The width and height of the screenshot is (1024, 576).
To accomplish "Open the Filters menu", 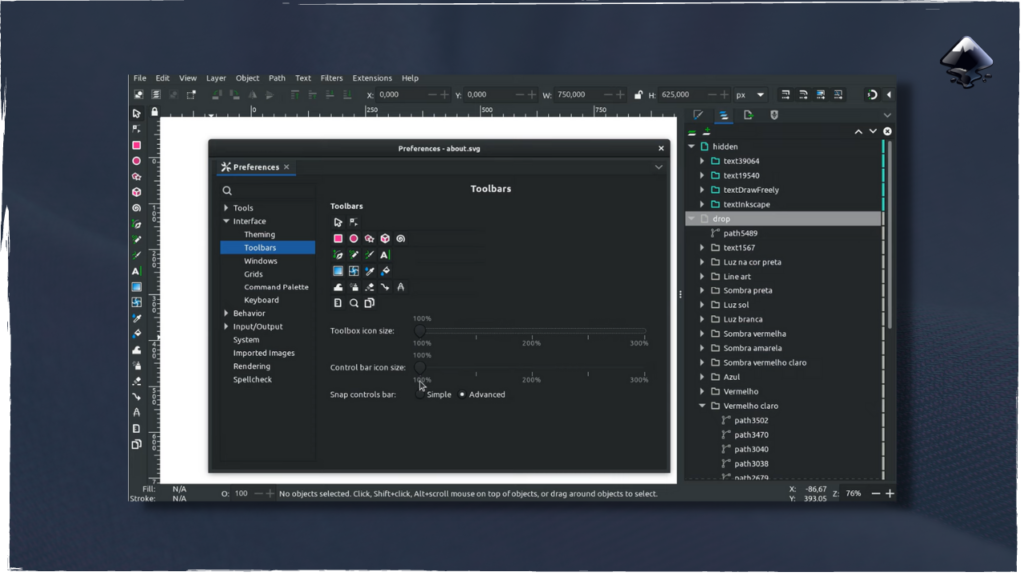I will 332,78.
